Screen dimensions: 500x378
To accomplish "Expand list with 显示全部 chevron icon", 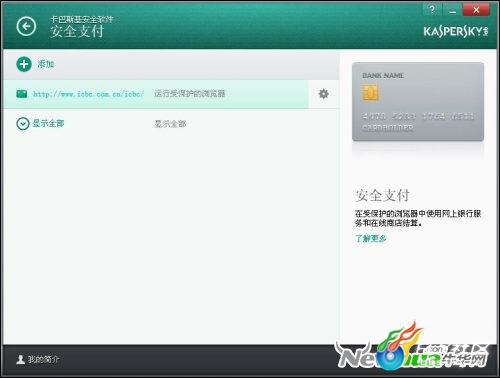I will tap(23, 124).
